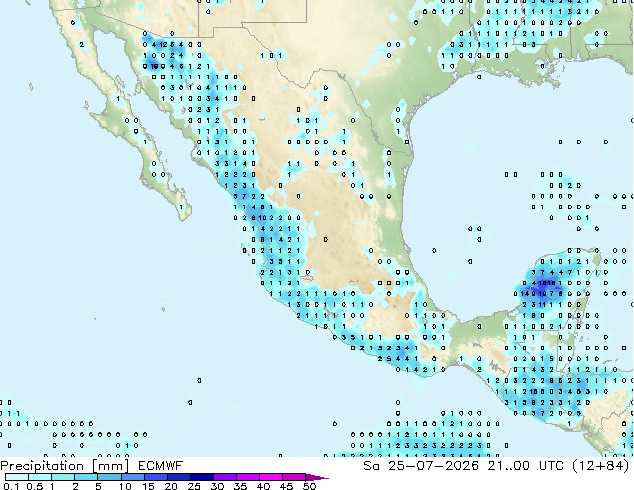
Task: Click the '25' legend value
Action: tap(194, 486)
